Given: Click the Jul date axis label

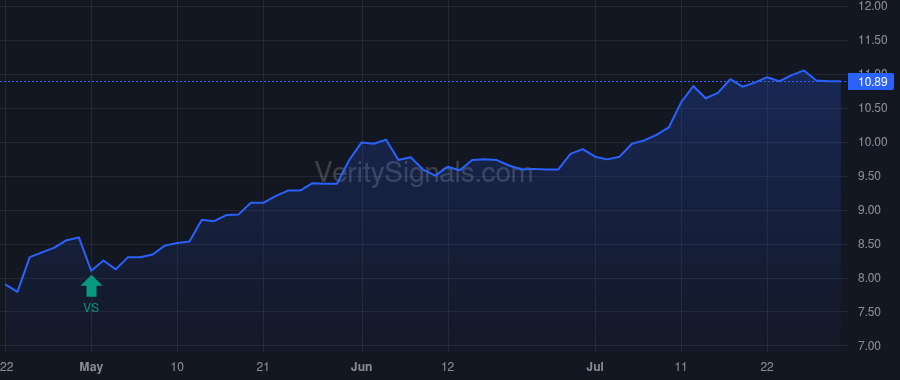Looking at the screenshot, I should [595, 367].
